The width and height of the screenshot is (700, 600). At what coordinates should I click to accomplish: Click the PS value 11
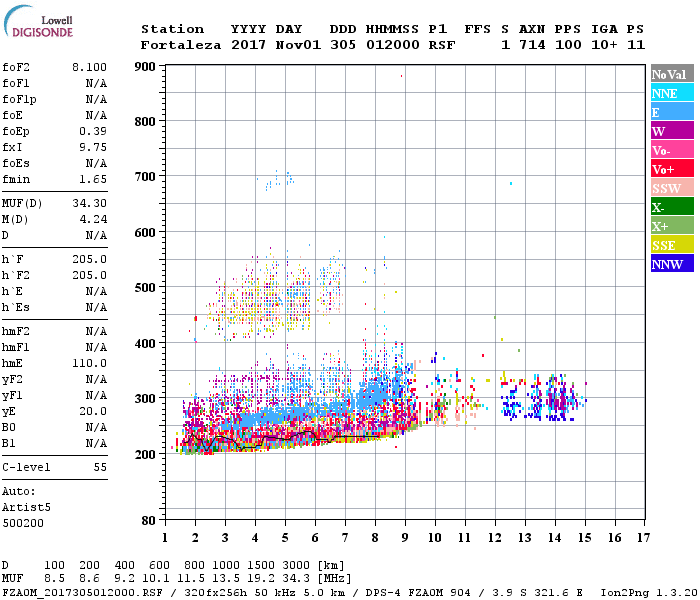pyautogui.click(x=636, y=45)
